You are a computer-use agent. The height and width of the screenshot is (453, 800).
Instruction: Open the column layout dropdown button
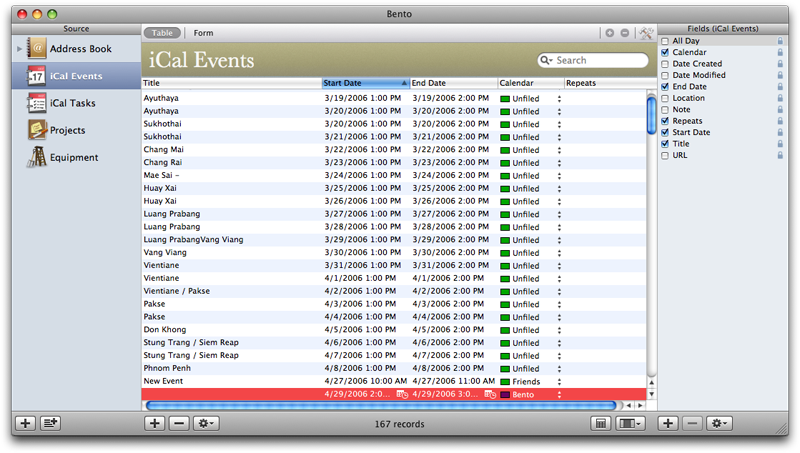coord(630,423)
